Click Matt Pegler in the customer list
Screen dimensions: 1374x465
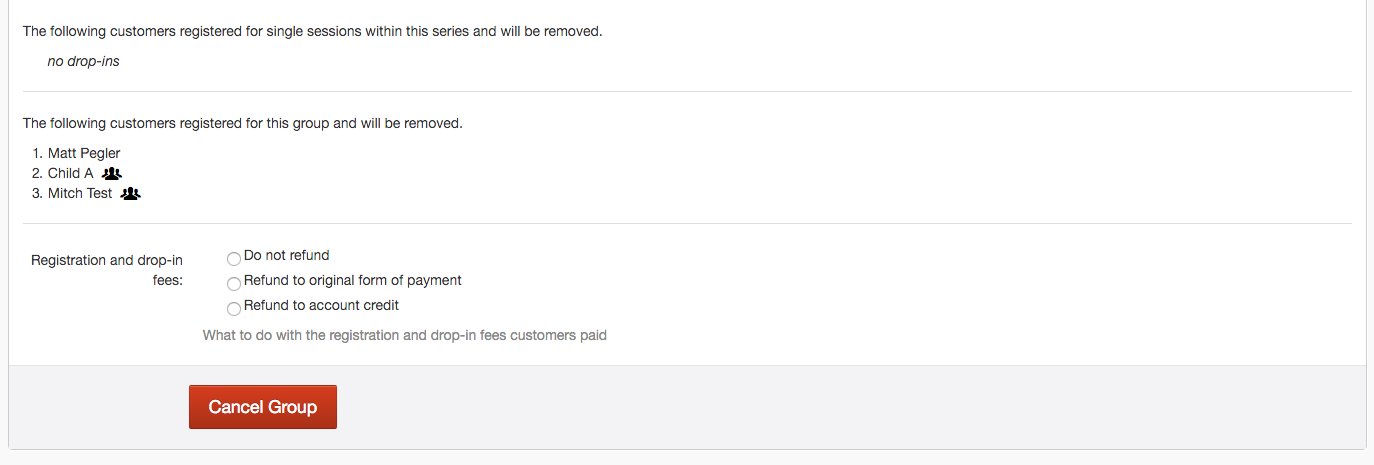point(84,153)
